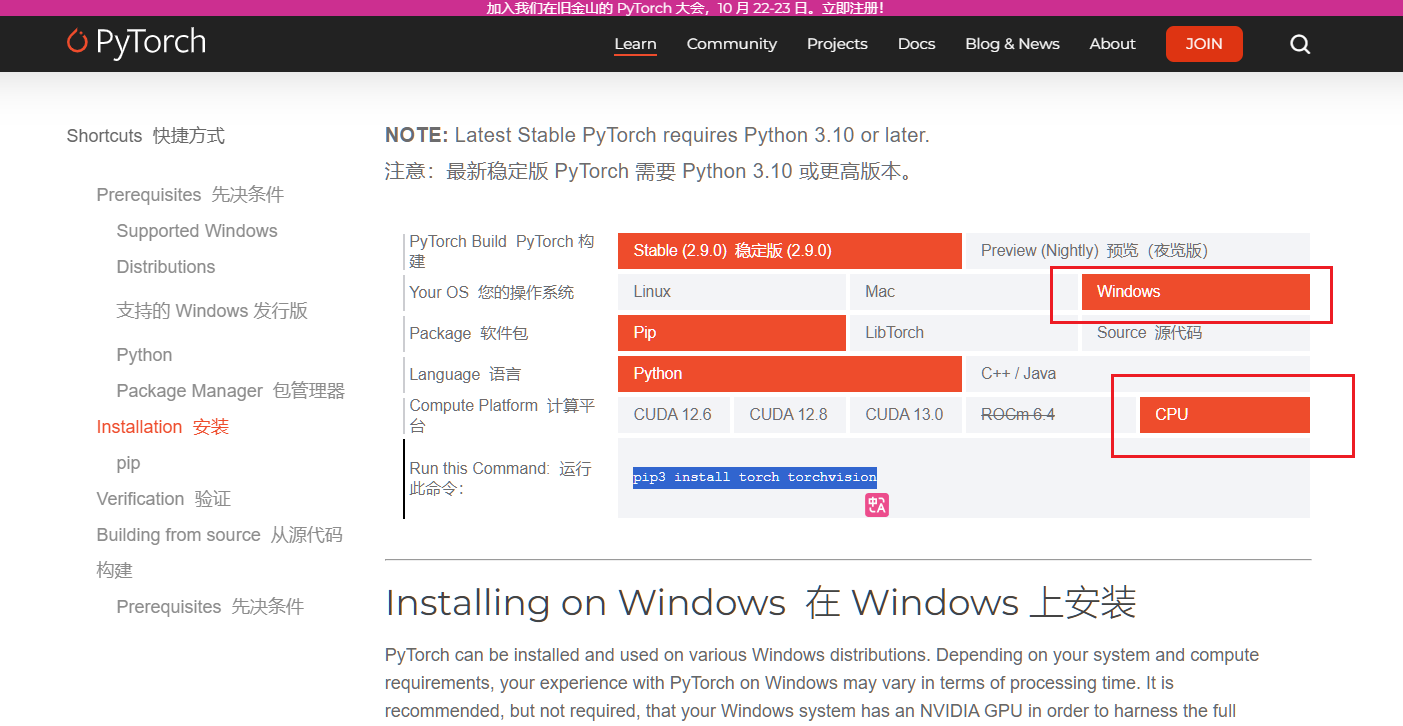Choose the CPU compute platform

pos(1224,414)
